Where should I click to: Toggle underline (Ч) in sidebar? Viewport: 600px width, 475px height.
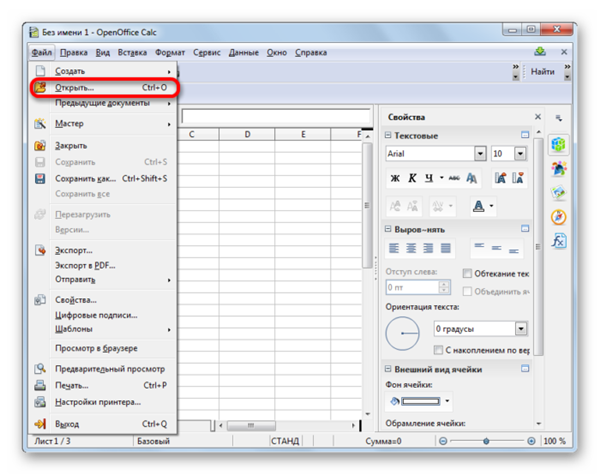click(x=429, y=178)
